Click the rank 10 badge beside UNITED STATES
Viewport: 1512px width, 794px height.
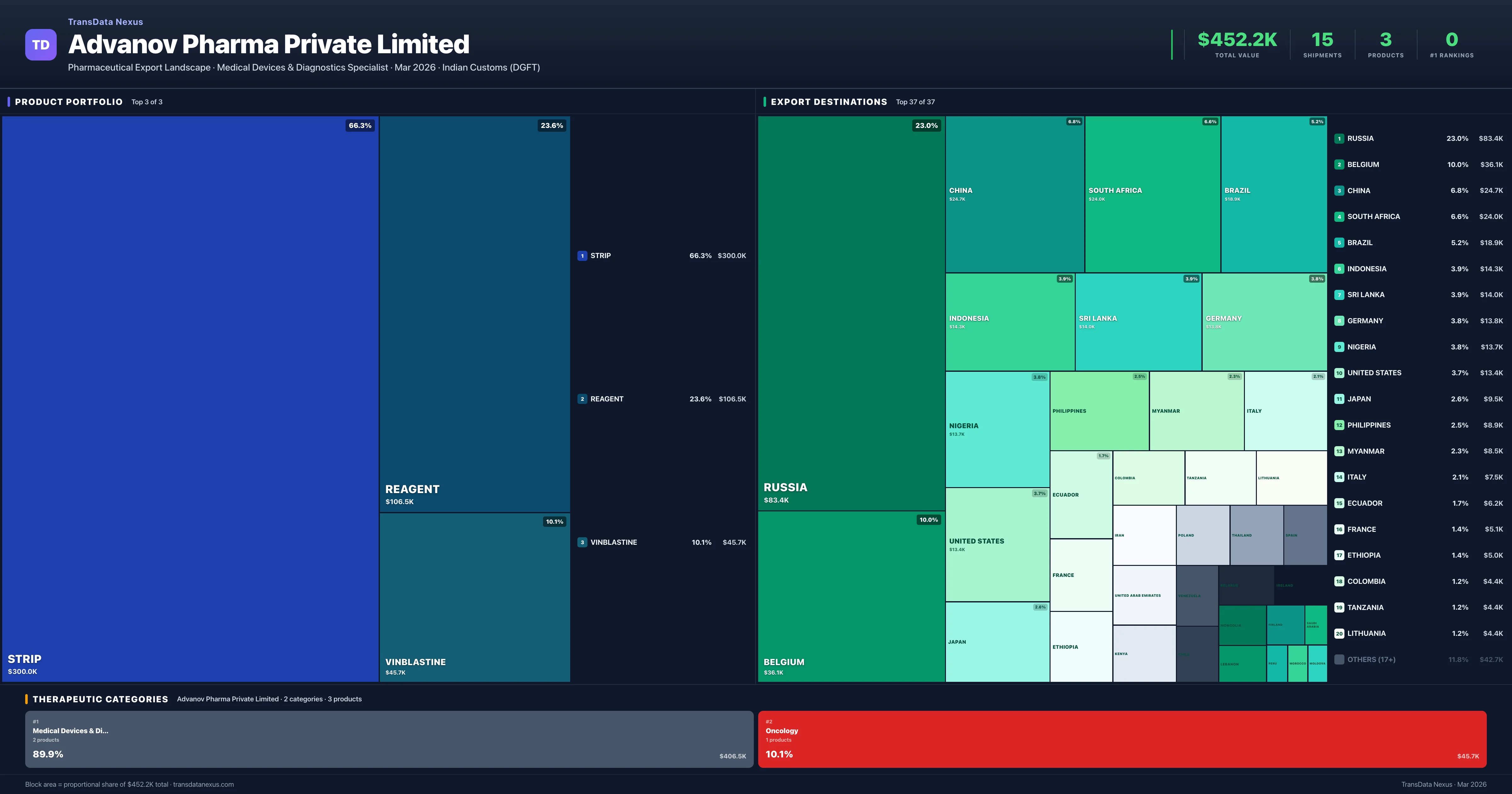(x=1339, y=373)
